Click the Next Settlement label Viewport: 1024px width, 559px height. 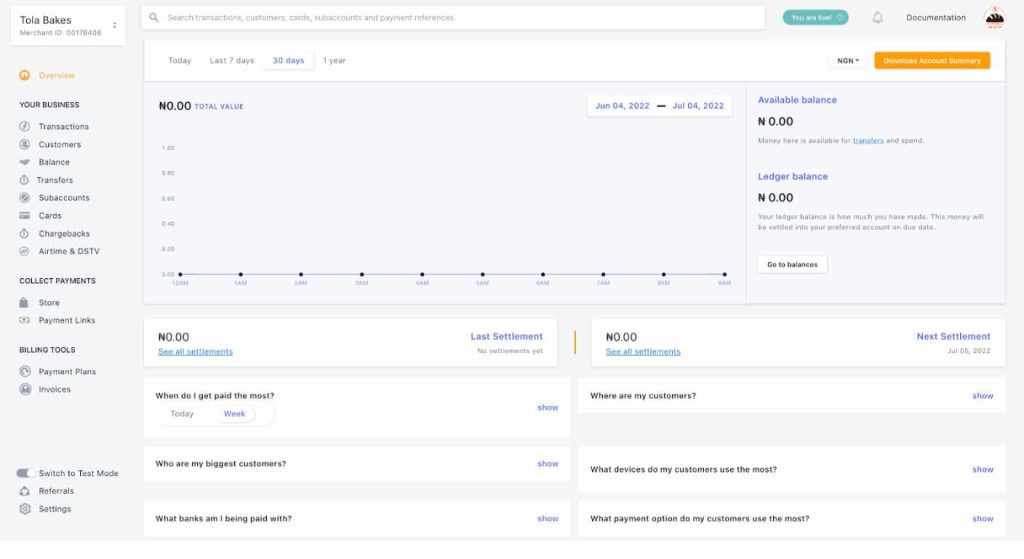click(x=953, y=336)
